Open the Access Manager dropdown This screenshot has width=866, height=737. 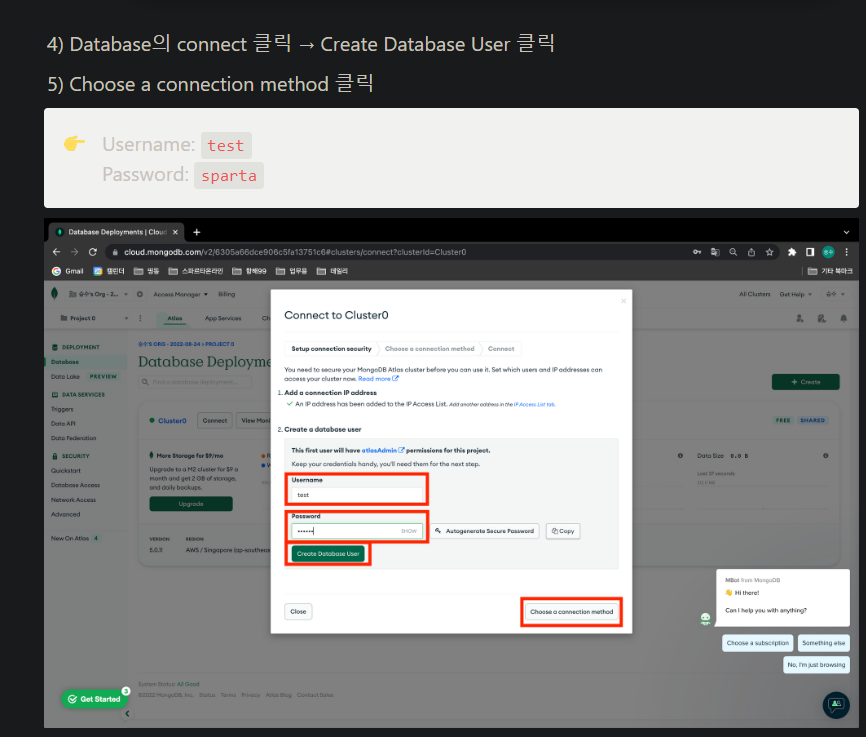[181, 294]
